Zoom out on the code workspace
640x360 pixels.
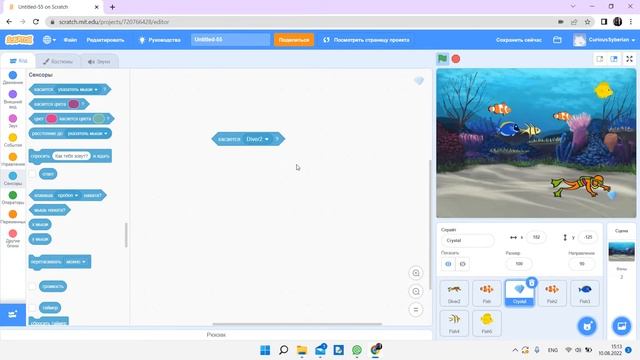click(x=416, y=291)
